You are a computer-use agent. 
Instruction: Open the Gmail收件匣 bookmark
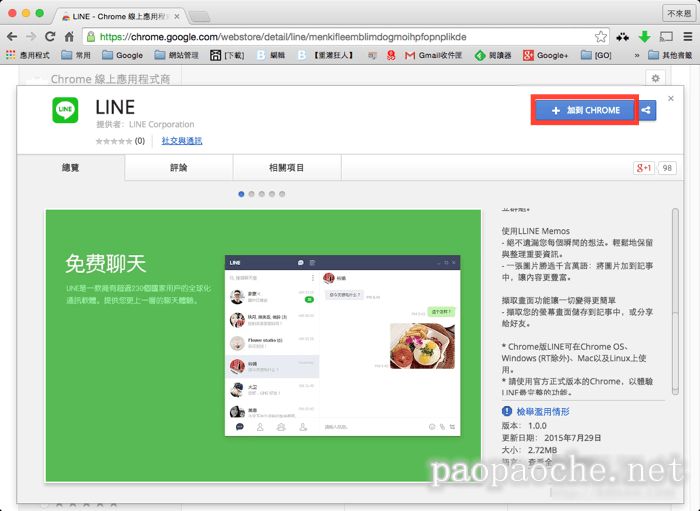click(x=433, y=55)
